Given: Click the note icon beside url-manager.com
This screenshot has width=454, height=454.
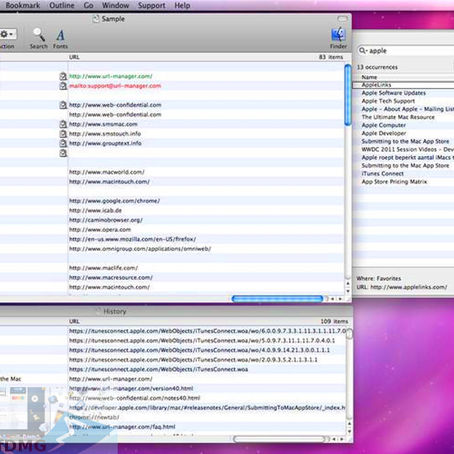Looking at the screenshot, I should [x=63, y=76].
